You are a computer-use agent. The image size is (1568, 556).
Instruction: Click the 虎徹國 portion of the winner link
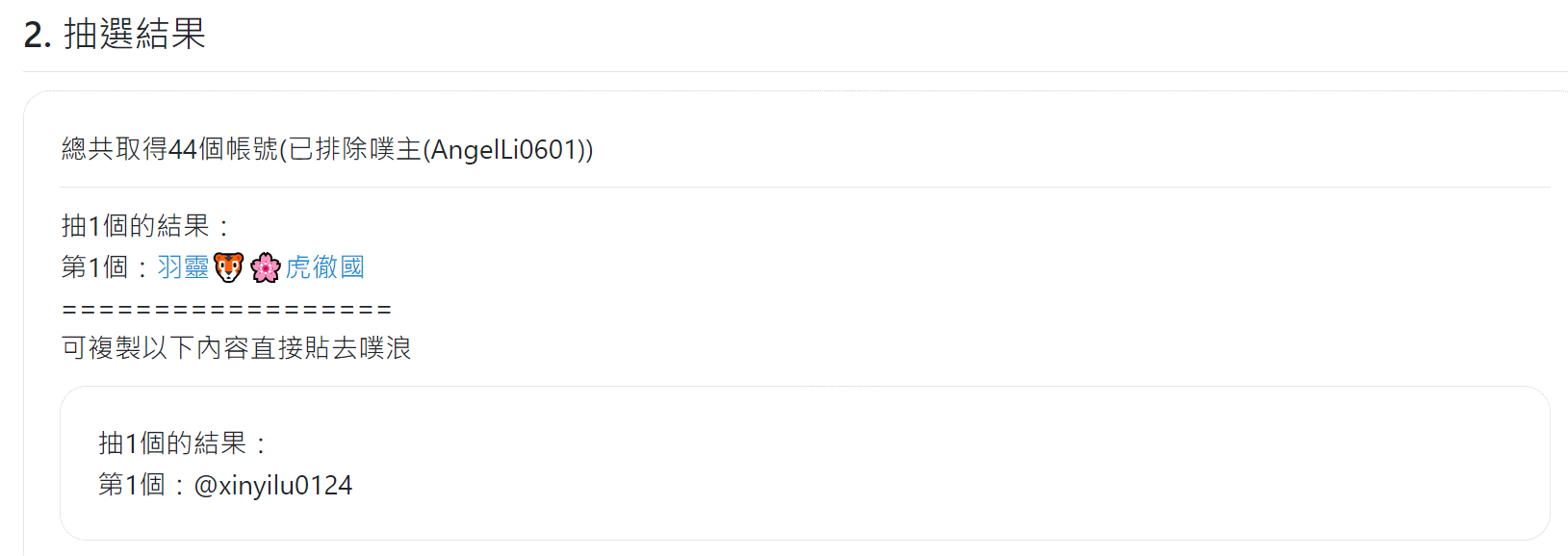click(x=324, y=267)
